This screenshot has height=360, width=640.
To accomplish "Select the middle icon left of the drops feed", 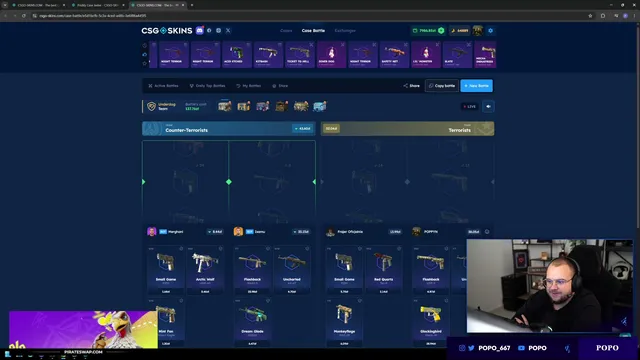I will [x=144, y=54].
